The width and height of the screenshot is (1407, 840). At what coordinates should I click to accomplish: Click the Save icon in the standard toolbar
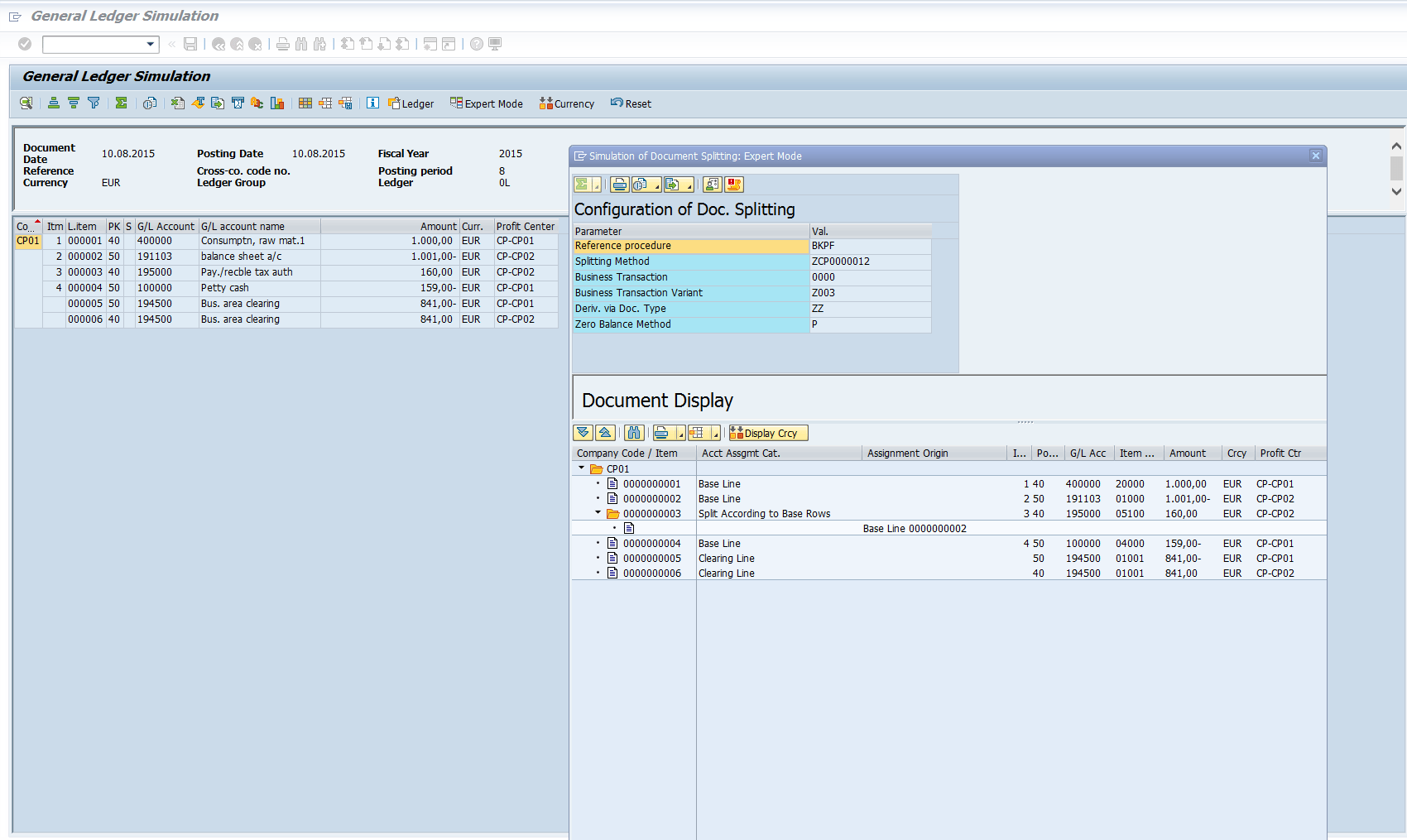click(x=190, y=44)
